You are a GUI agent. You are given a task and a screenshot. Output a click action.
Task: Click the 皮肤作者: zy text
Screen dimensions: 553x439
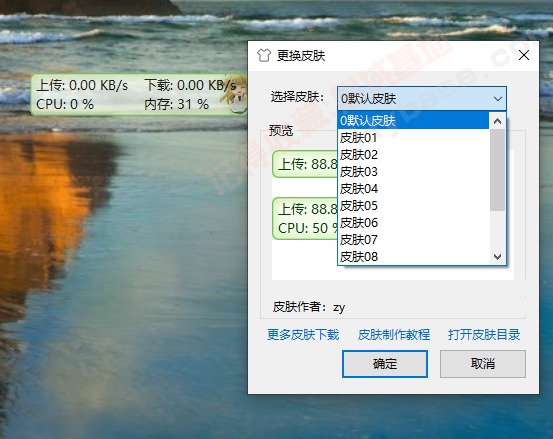pyautogui.click(x=309, y=307)
